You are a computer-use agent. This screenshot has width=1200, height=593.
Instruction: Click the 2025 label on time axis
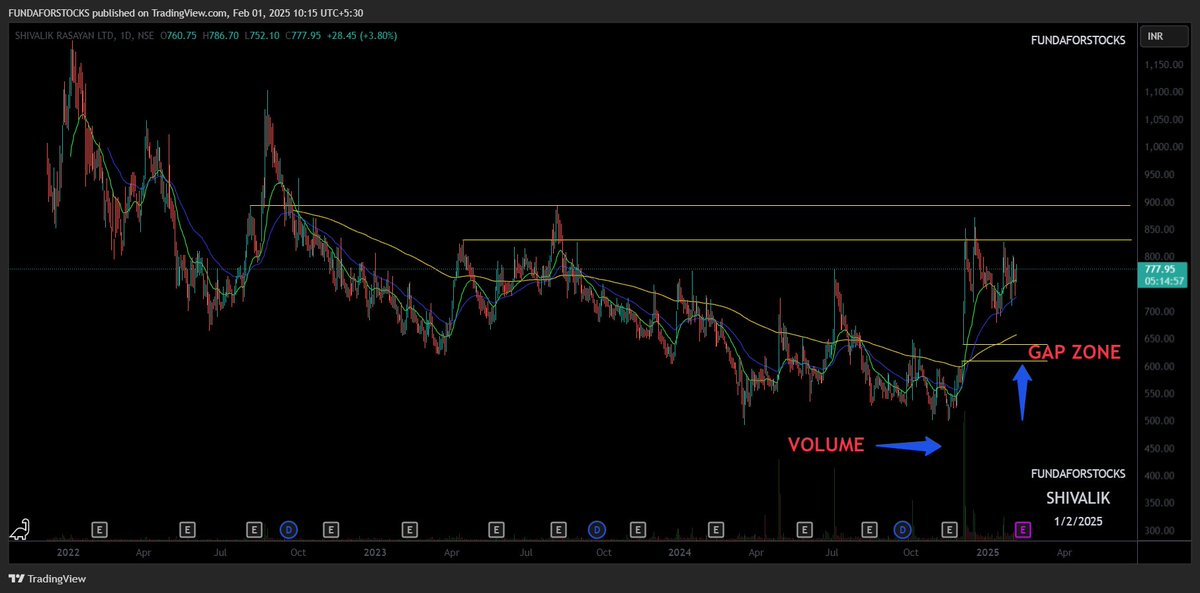[987, 551]
